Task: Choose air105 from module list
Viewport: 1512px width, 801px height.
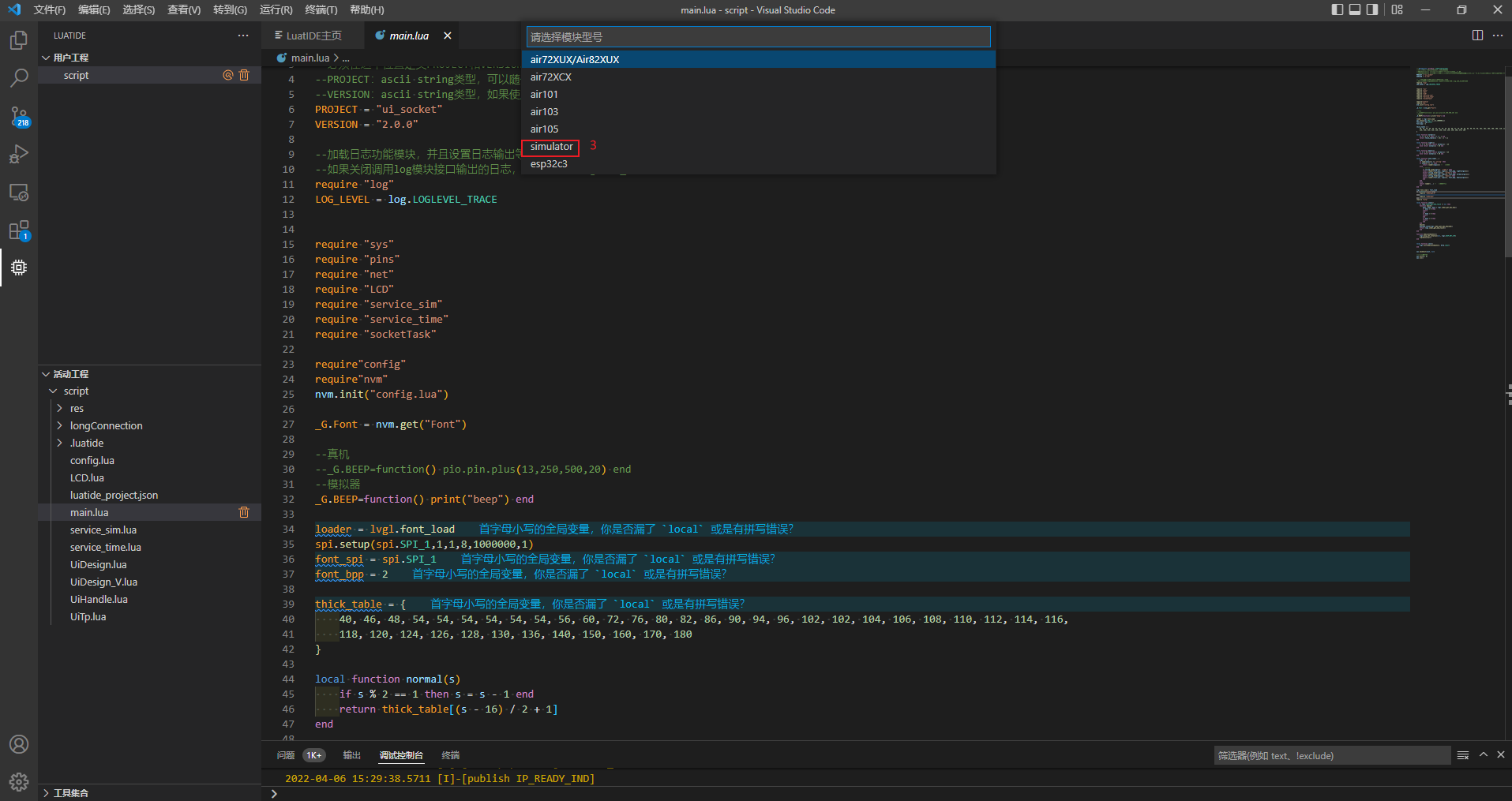Action: point(758,129)
